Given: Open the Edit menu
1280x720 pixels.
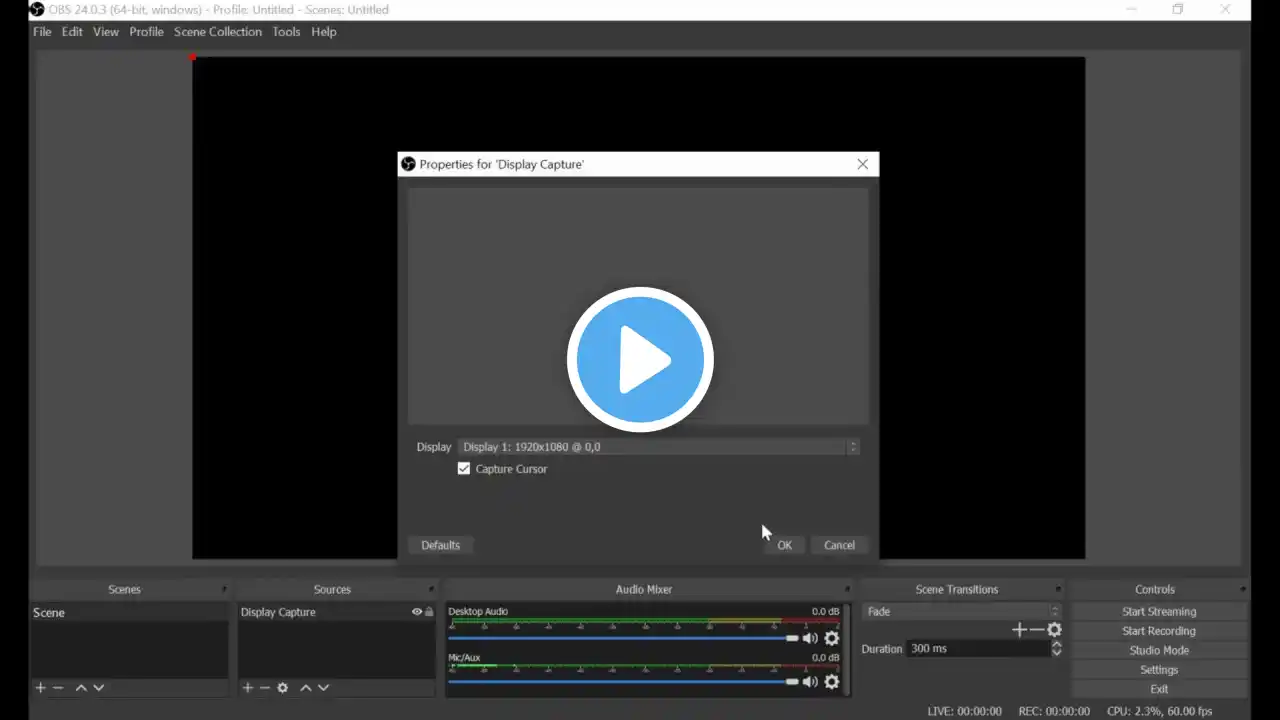Looking at the screenshot, I should click(72, 32).
